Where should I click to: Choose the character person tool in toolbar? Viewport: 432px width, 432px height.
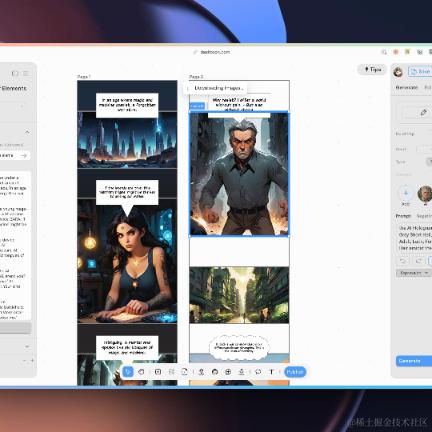201,372
